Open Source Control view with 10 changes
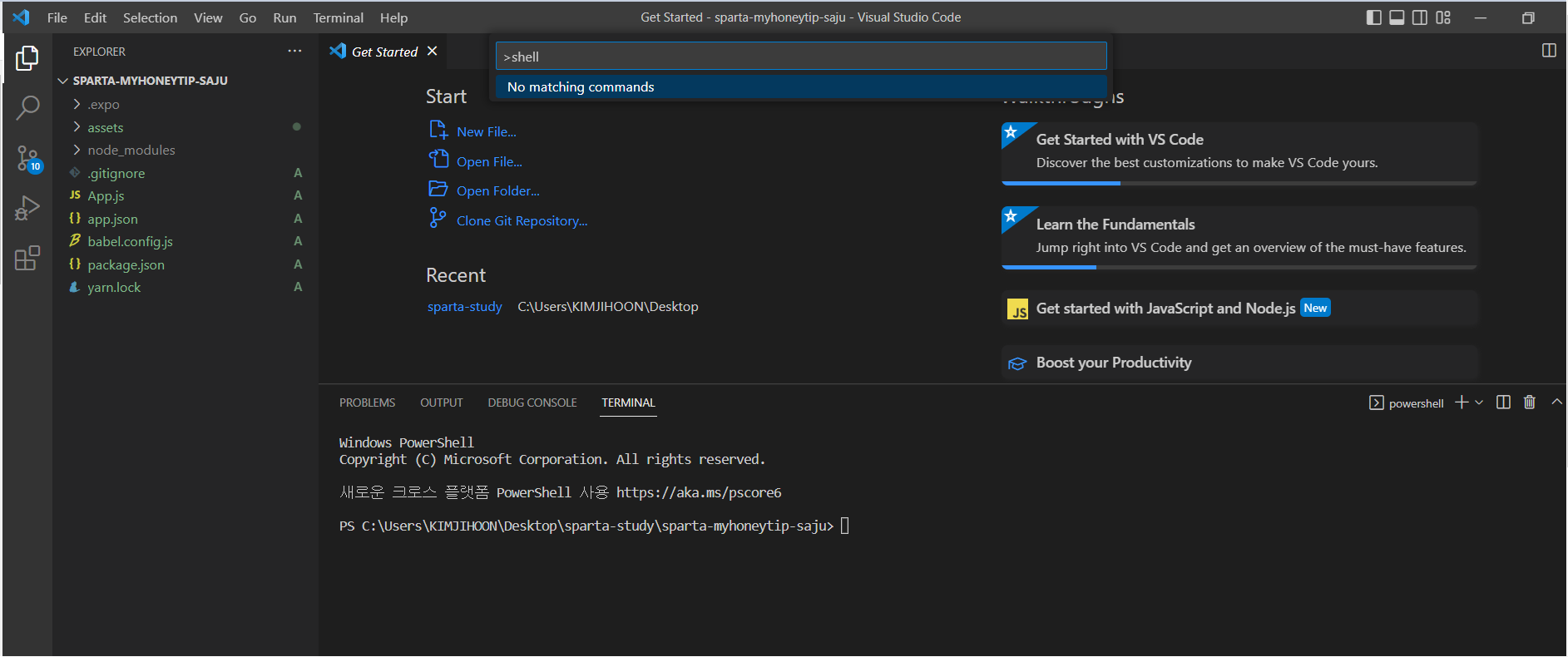 28,158
